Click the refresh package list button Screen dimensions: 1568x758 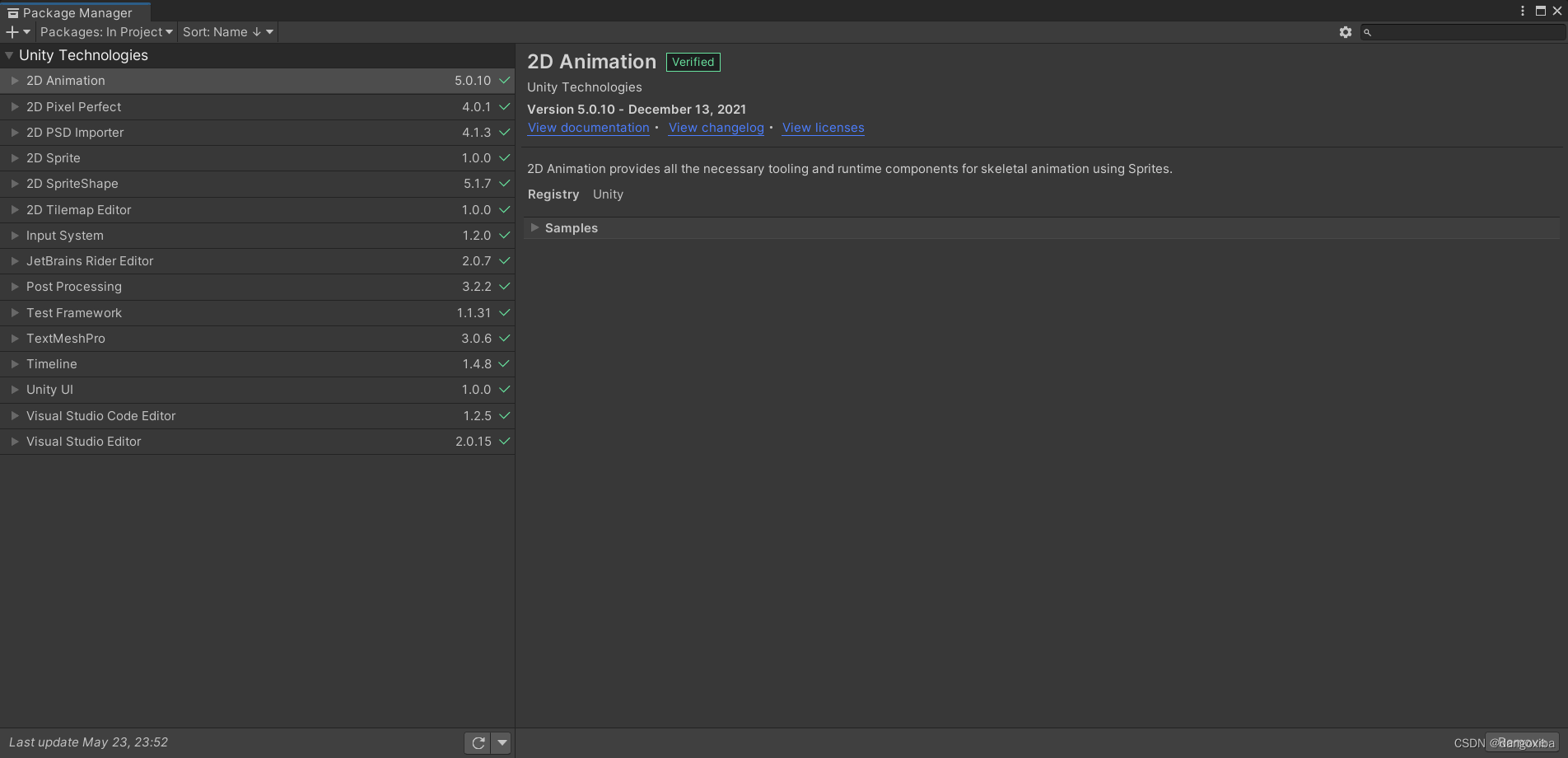478,742
